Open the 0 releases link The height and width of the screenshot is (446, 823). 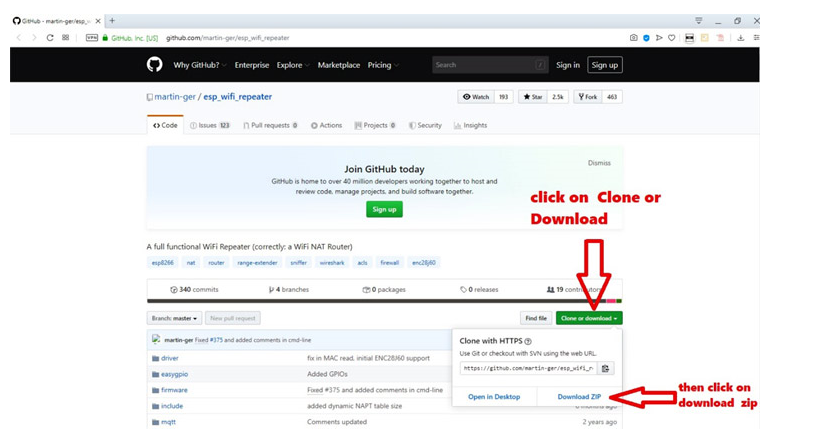(479, 290)
